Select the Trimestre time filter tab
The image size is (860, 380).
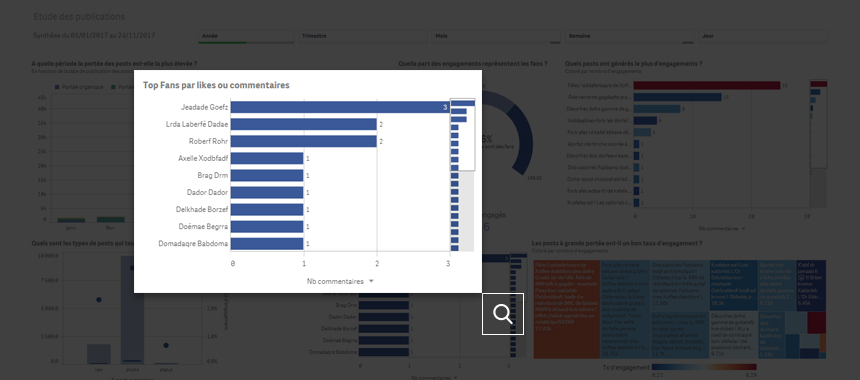363,36
